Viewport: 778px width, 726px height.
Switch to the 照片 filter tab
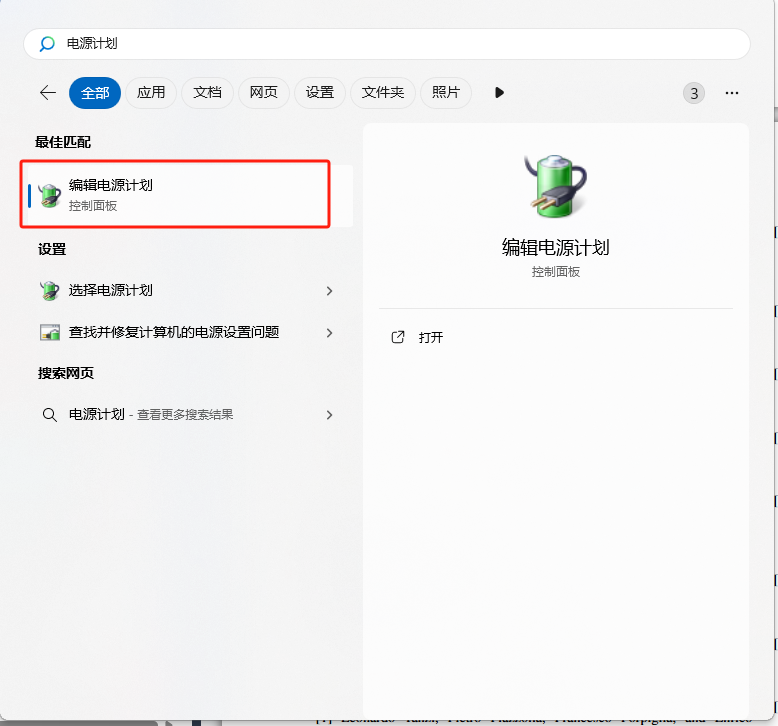pyautogui.click(x=446, y=93)
